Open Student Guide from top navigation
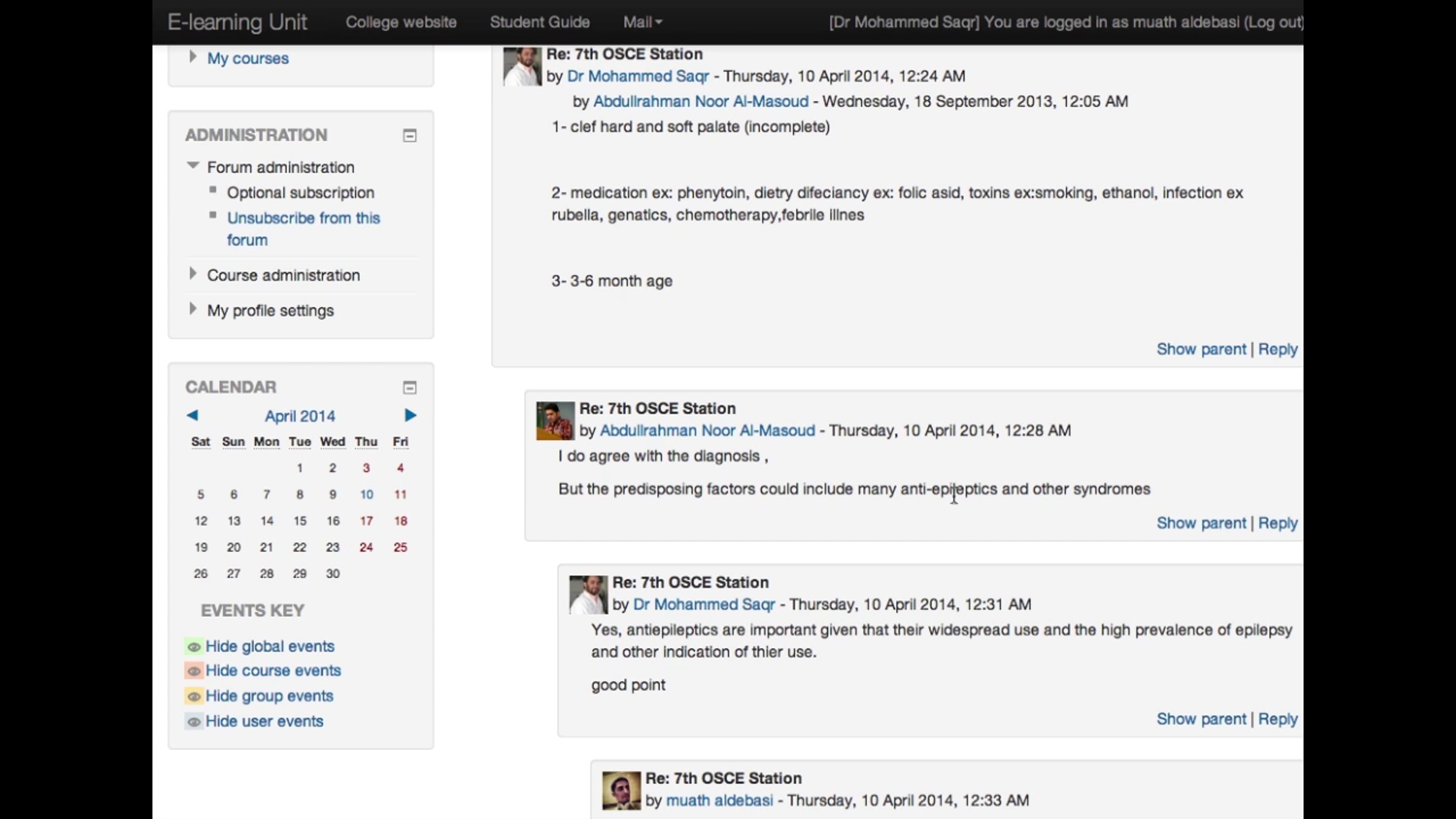Viewport: 1456px width, 819px height. pyautogui.click(x=539, y=22)
